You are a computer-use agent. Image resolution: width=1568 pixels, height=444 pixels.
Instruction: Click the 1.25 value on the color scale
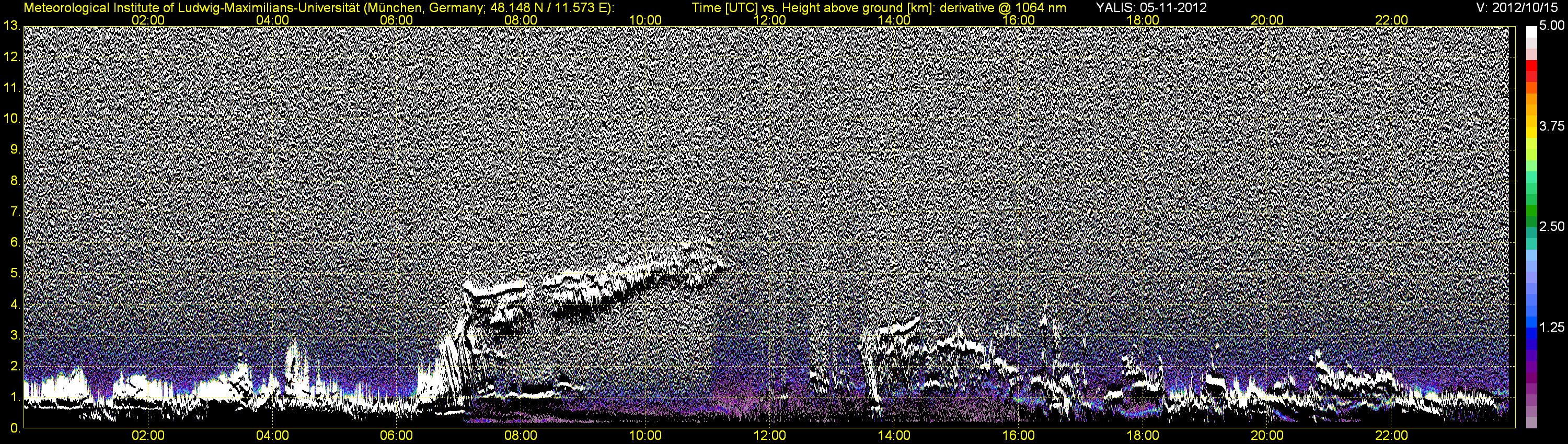(1552, 327)
